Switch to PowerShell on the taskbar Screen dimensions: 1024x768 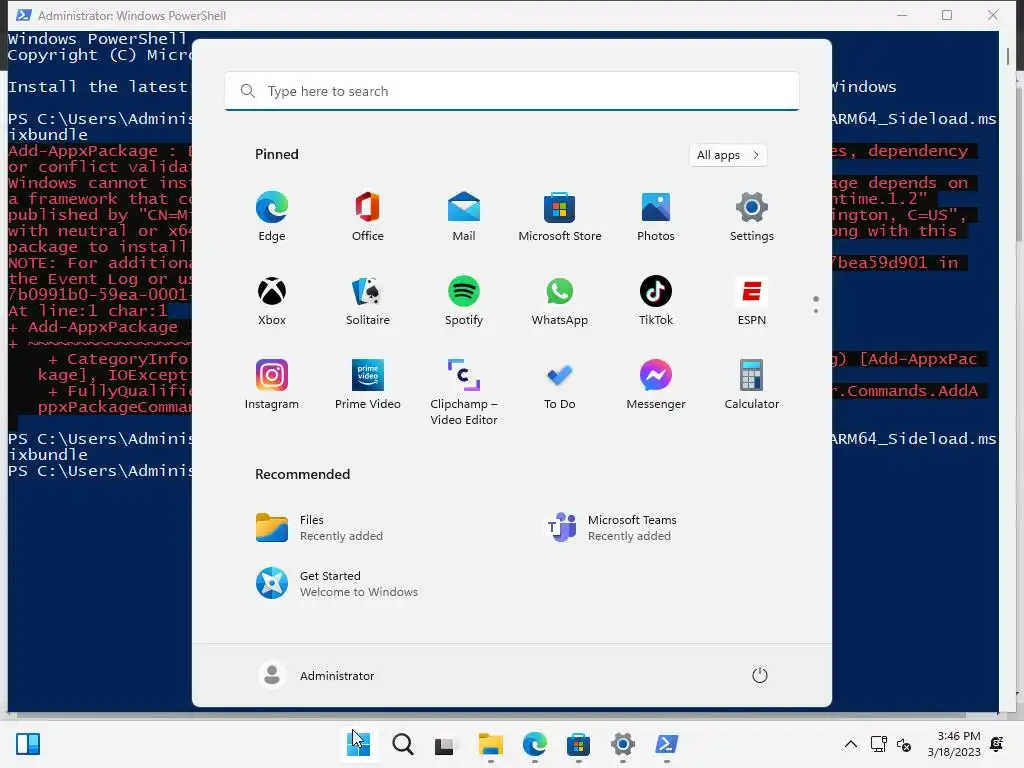click(x=667, y=744)
